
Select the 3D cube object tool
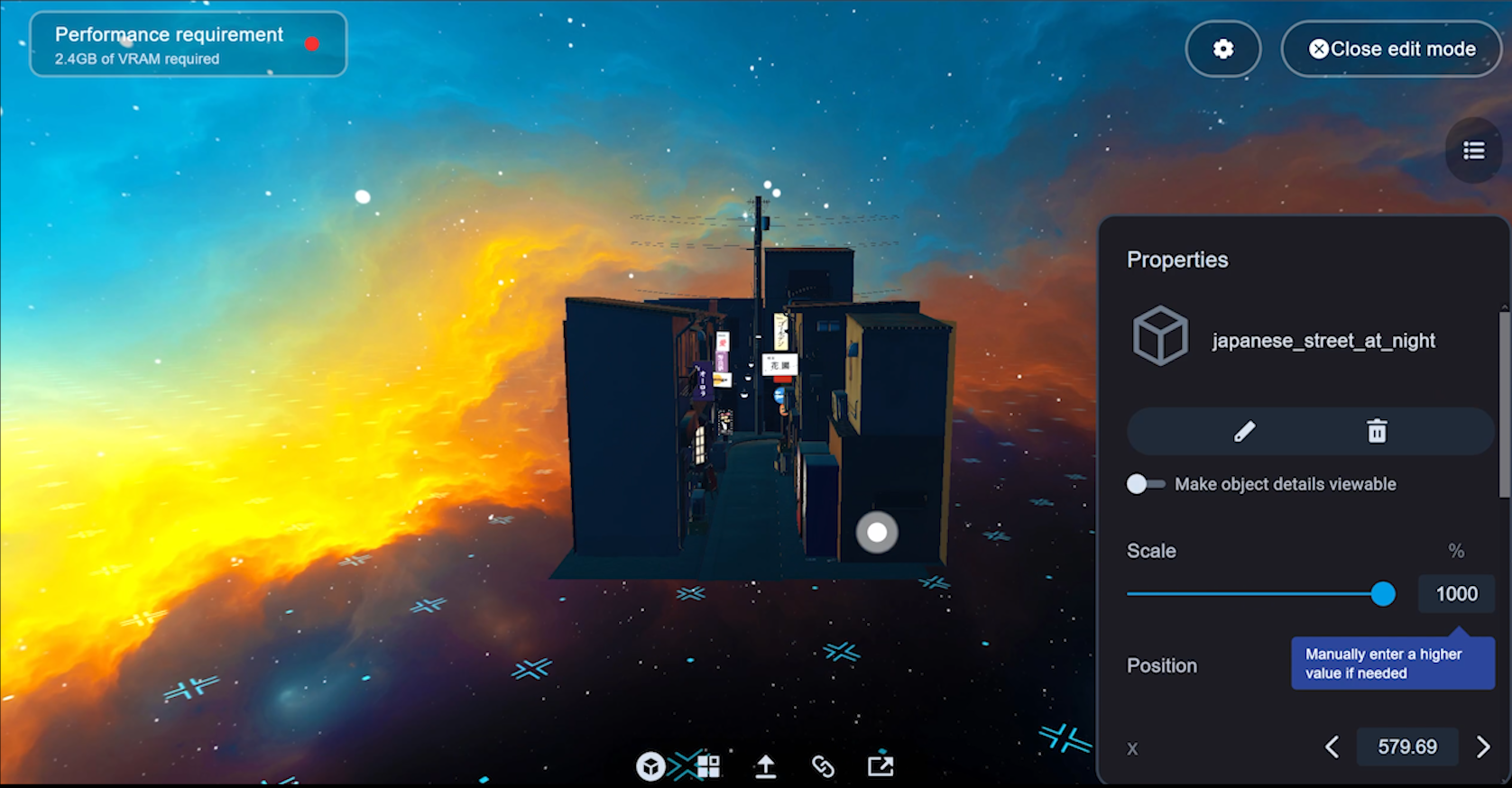(x=650, y=766)
